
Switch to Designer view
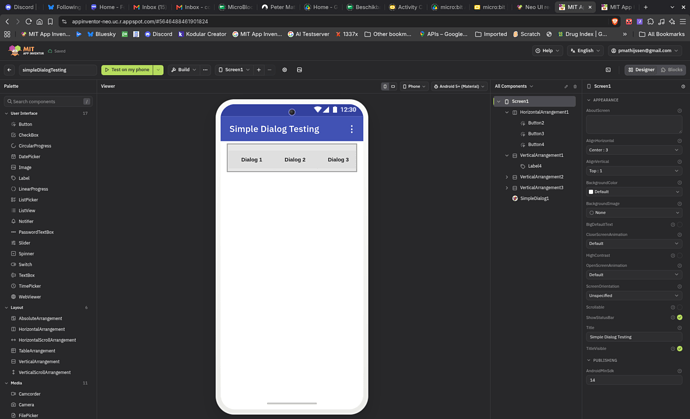tap(641, 70)
